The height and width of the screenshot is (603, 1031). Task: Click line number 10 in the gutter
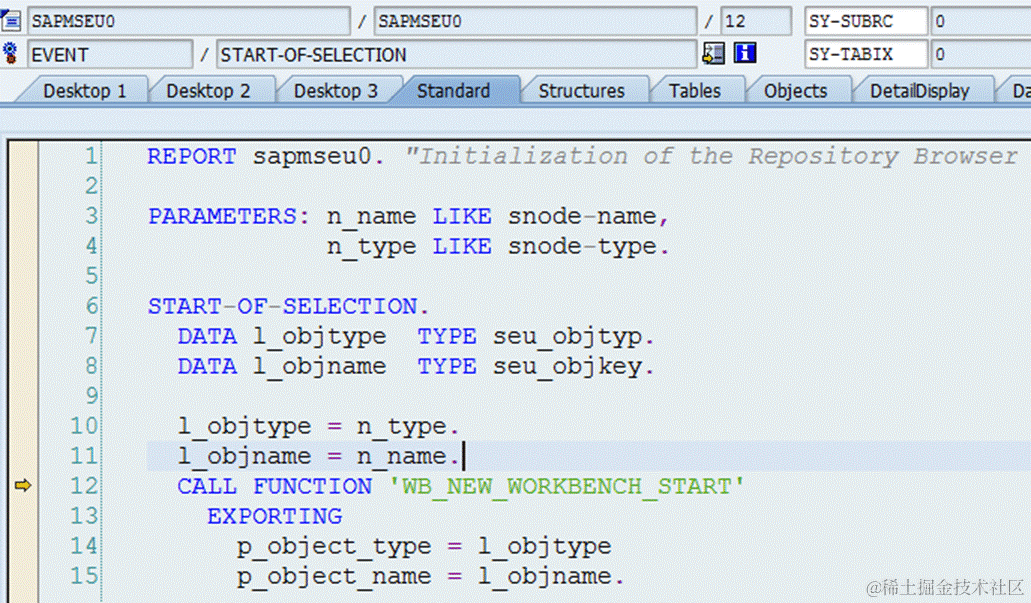[84, 426]
